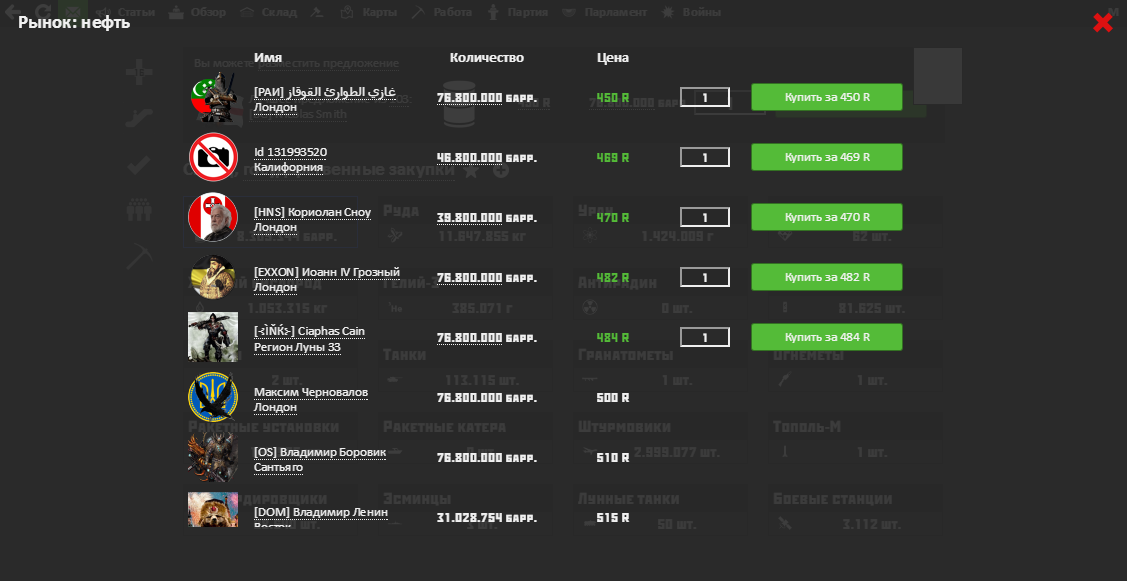
Task: Open the 'Калифорния' region link
Action: click(x=288, y=167)
